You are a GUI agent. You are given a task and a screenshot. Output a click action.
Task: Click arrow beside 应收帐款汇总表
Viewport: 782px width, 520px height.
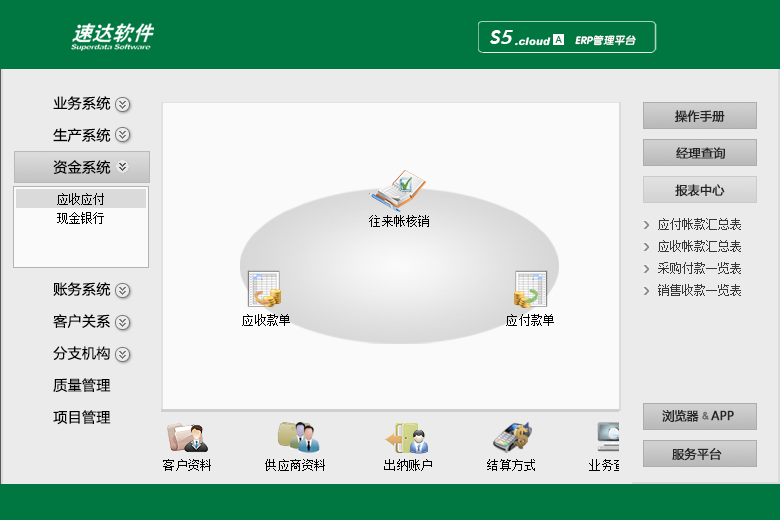tap(646, 247)
